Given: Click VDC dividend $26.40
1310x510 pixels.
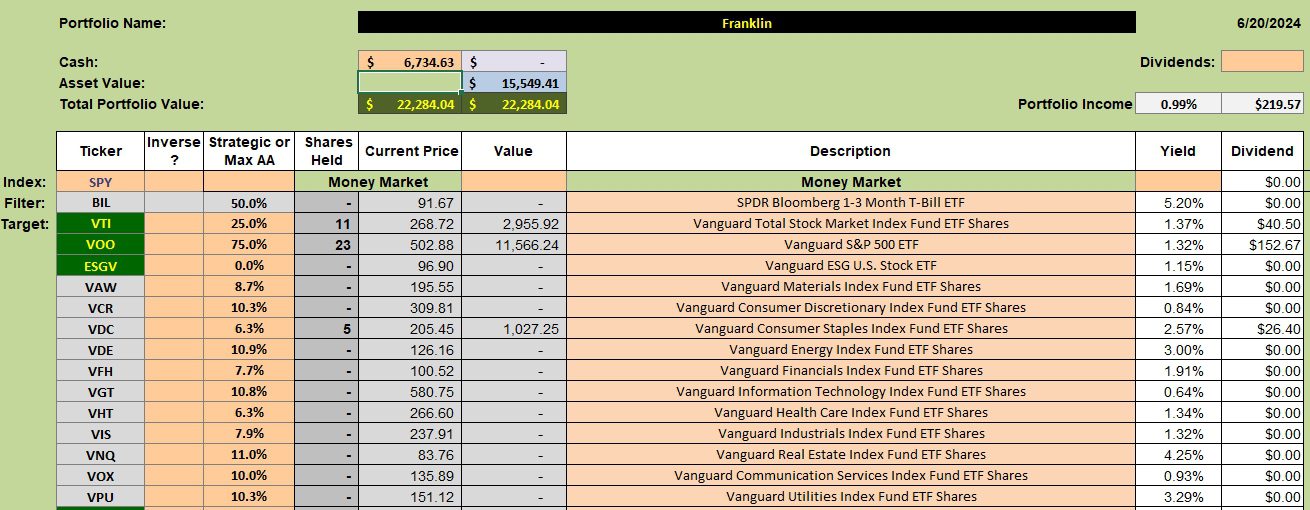Looking at the screenshot, I should 1262,329.
